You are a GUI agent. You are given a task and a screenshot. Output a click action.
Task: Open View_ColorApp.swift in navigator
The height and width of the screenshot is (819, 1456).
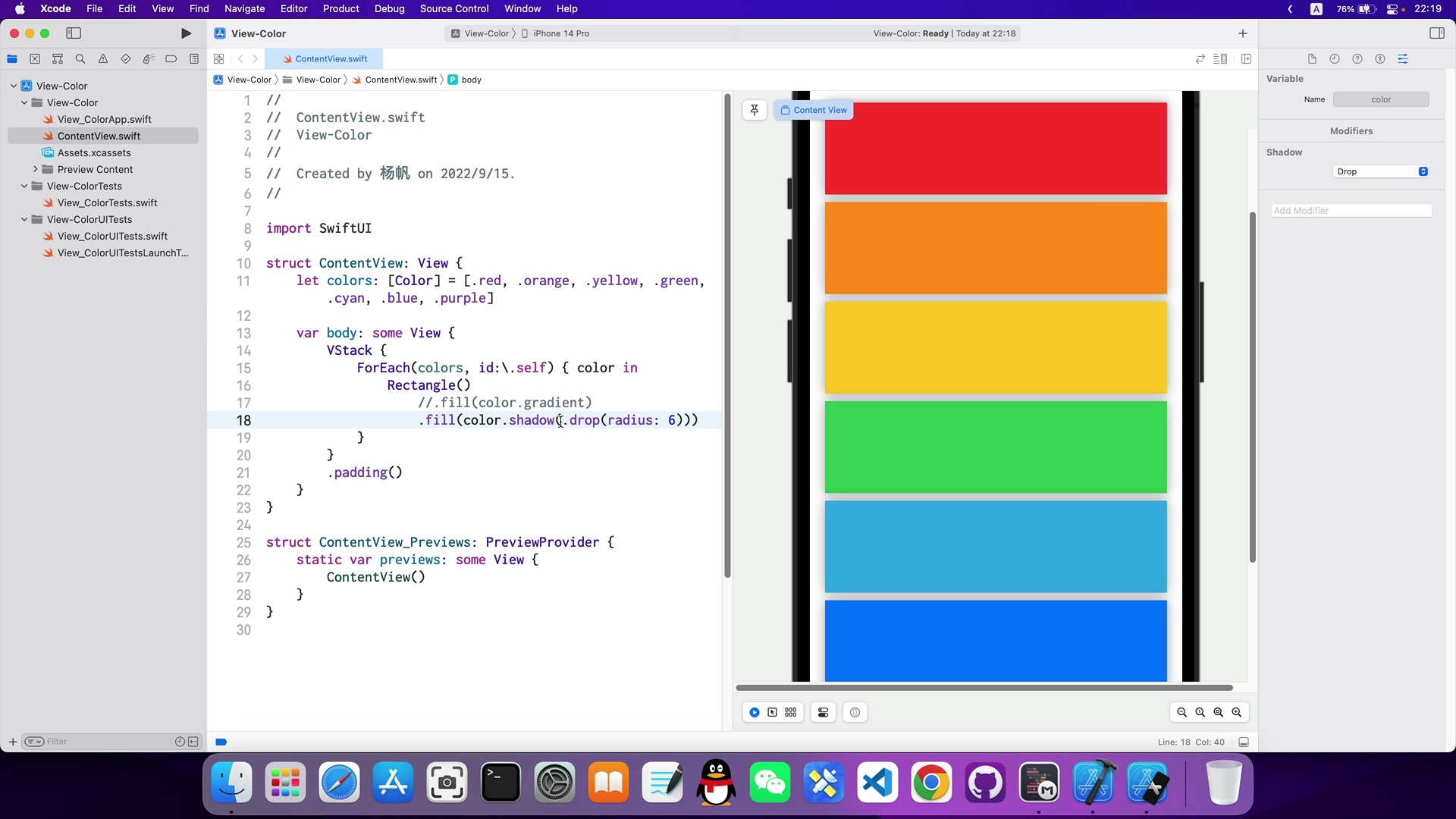coord(104,119)
